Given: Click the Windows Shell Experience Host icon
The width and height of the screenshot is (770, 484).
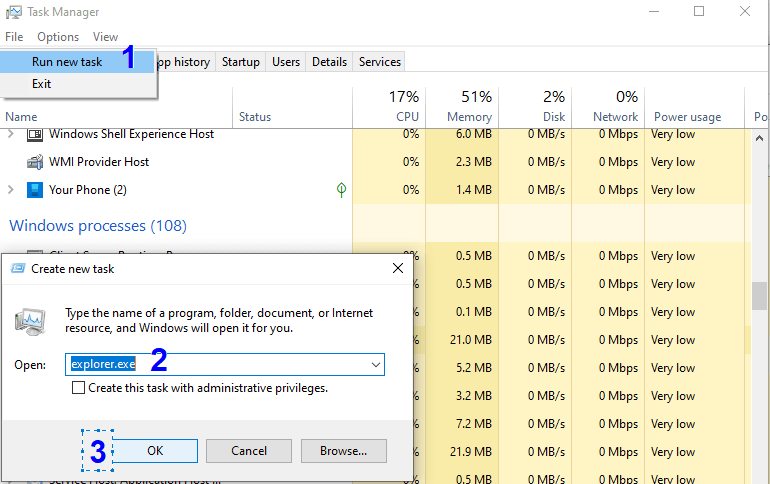Looking at the screenshot, I should pyautogui.click(x=34, y=134).
